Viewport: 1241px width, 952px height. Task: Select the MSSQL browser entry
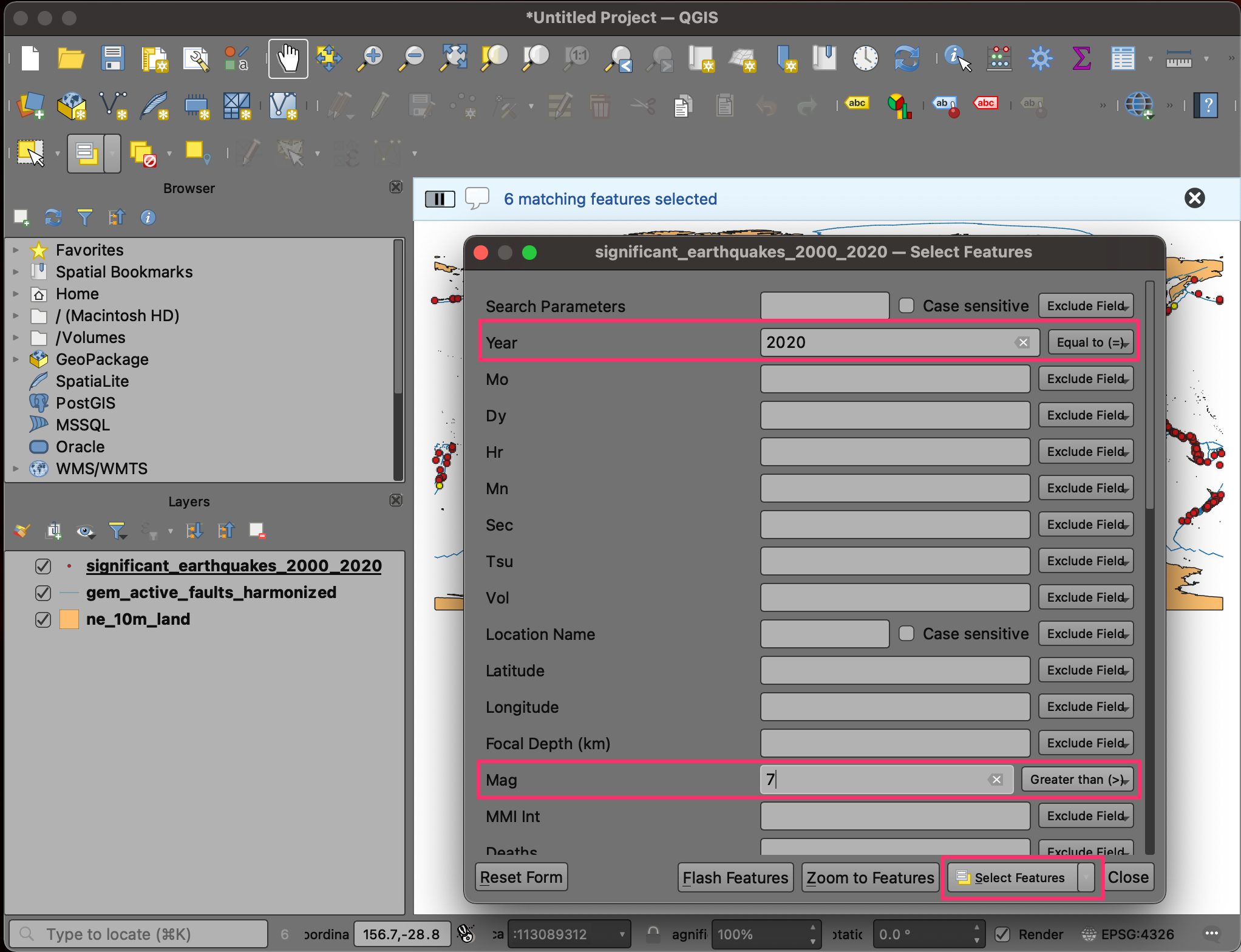click(83, 425)
